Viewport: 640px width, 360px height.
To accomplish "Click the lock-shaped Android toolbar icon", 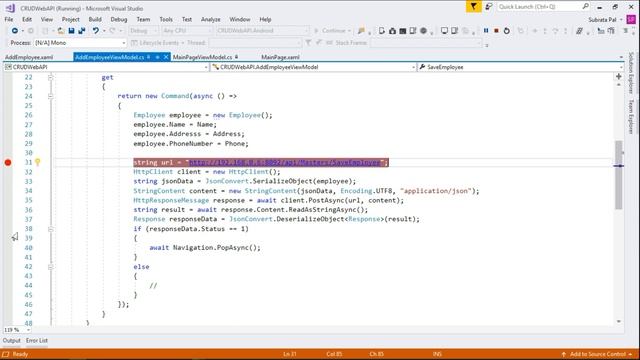I will 392,31.
